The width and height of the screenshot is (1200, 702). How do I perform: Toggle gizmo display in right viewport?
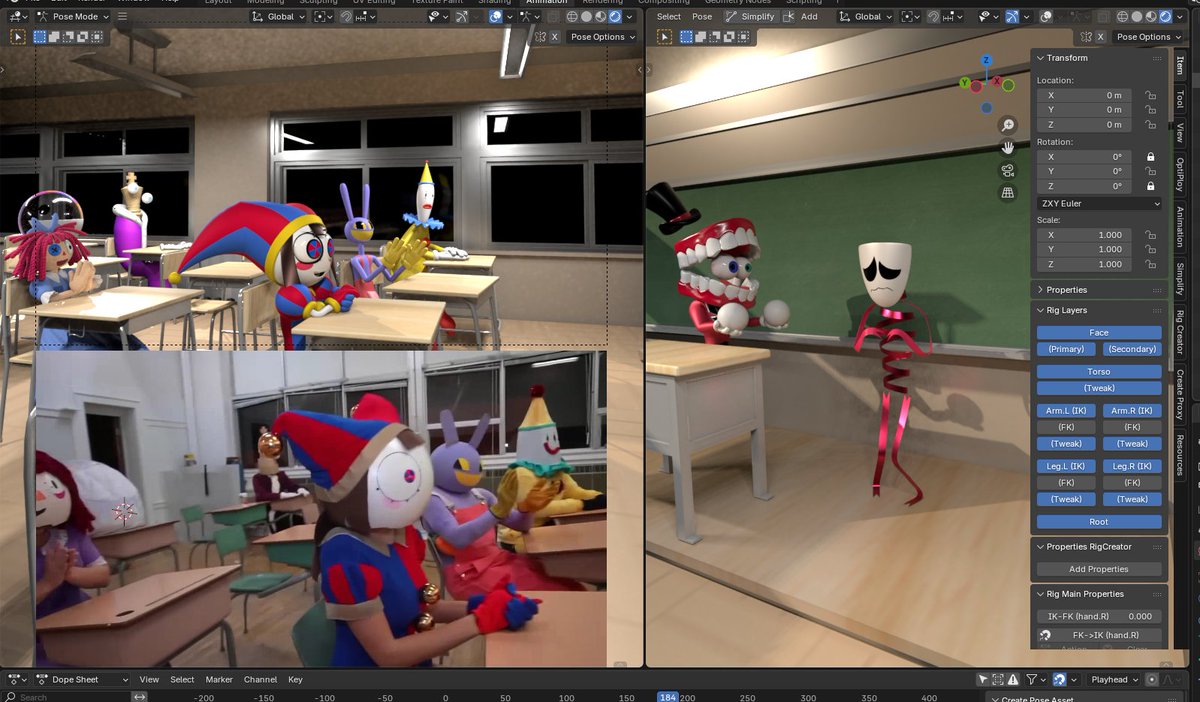(x=1014, y=16)
